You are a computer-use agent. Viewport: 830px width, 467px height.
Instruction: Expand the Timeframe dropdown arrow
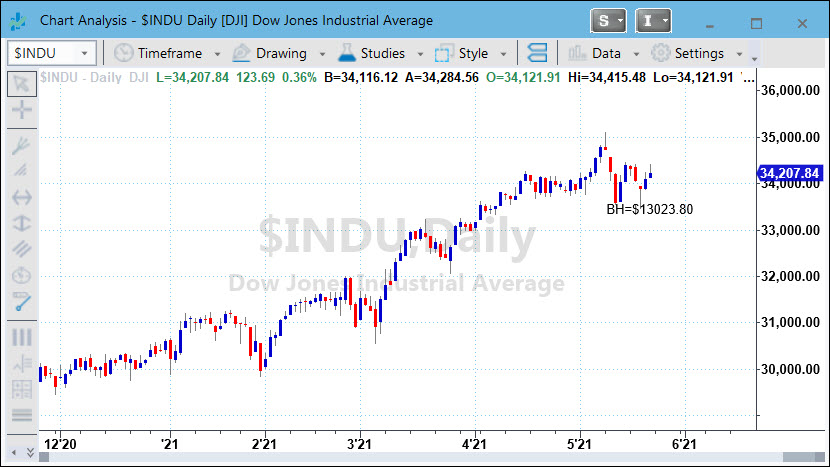tap(217, 54)
